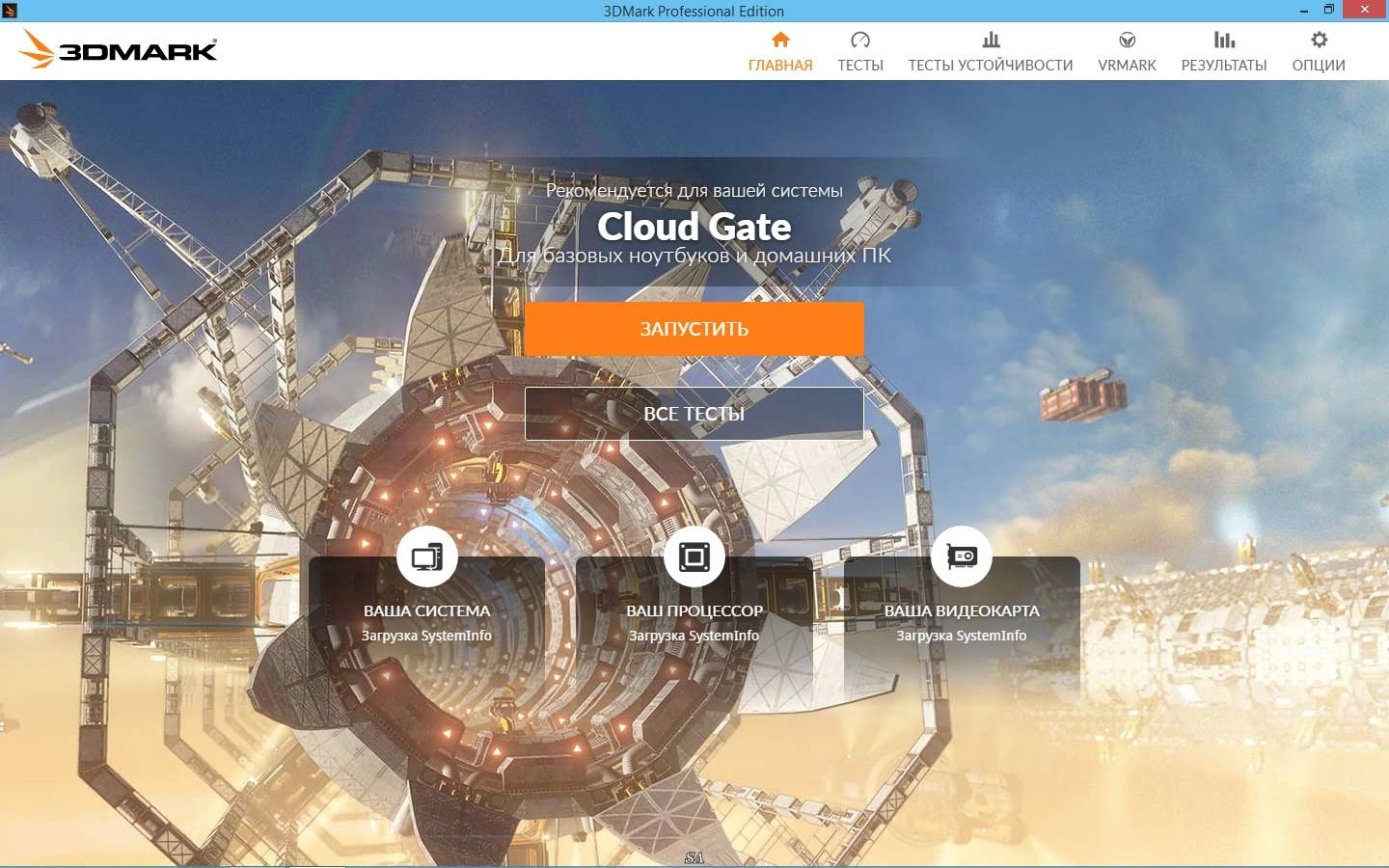Open the РЕЗУЛЬТАТЫ tab label
1389x868 pixels.
[1224, 65]
